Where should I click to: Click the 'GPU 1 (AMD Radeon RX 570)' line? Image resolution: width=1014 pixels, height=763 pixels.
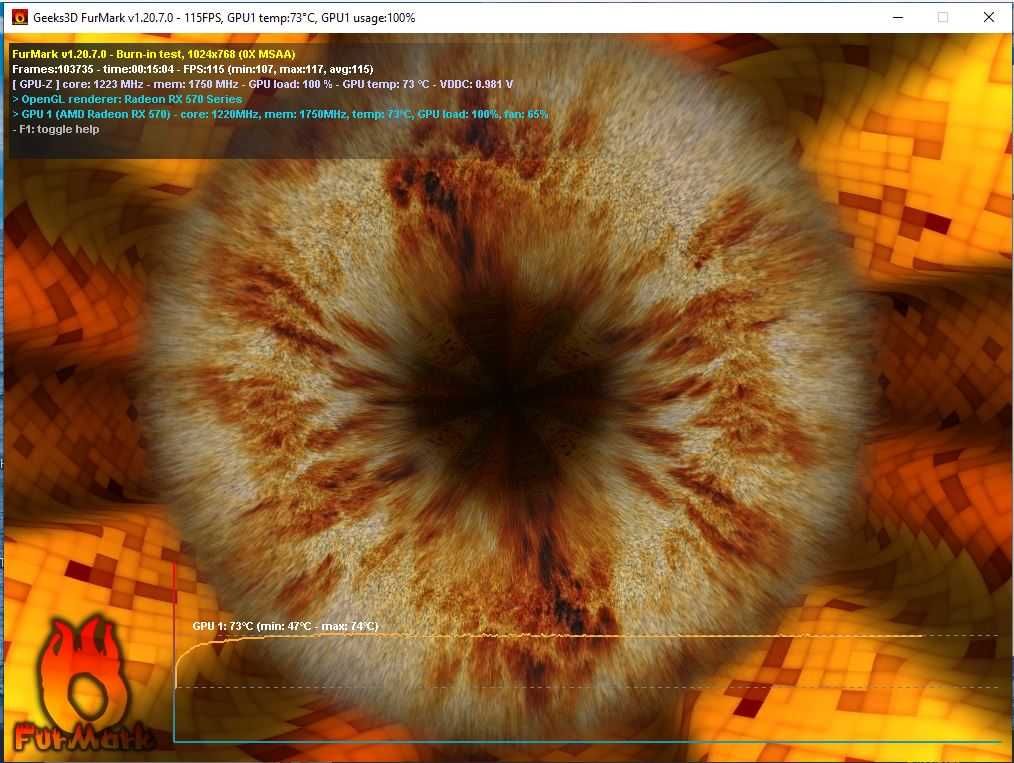[280, 114]
